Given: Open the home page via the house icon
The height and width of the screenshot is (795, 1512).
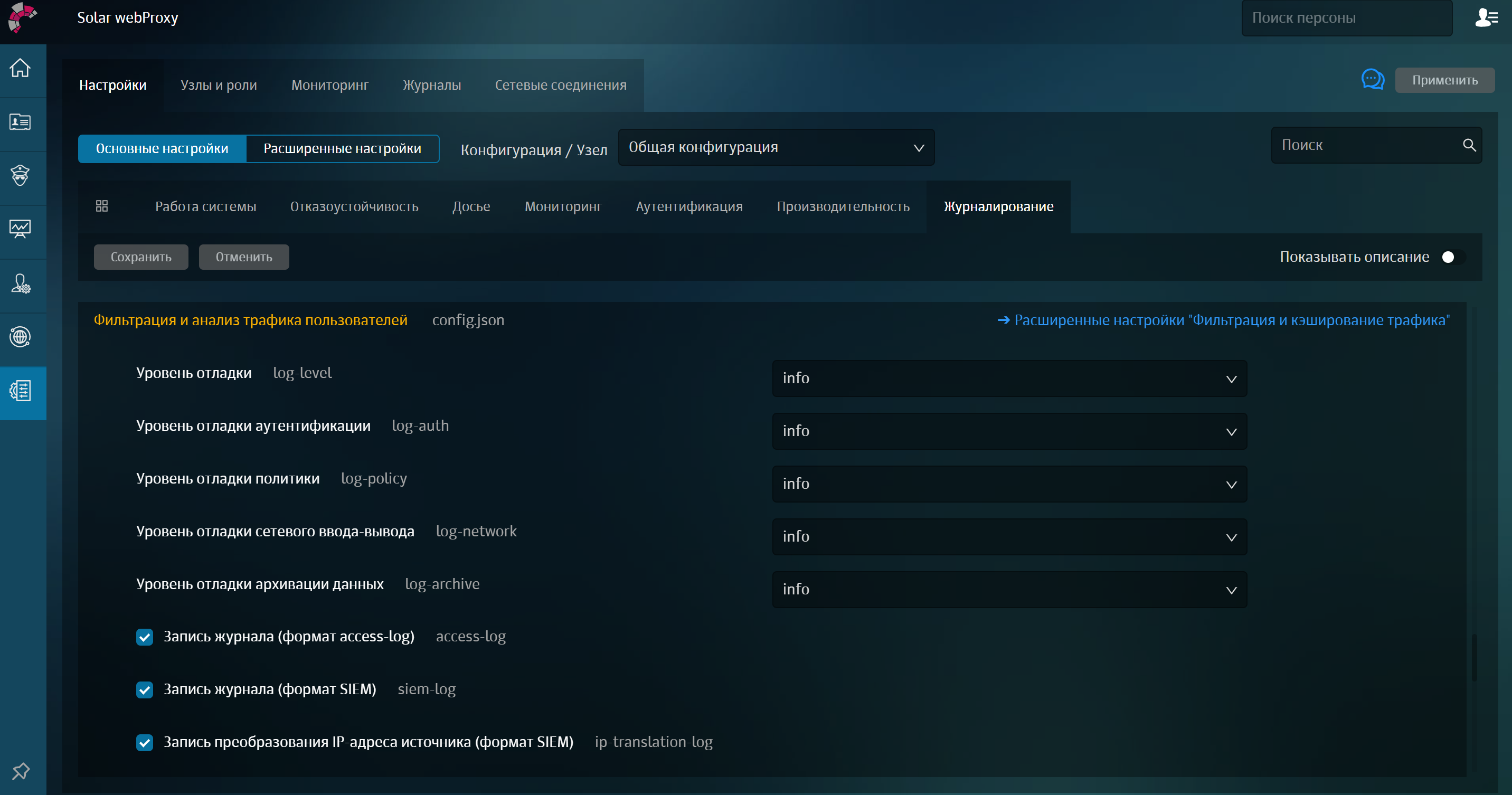Looking at the screenshot, I should 21,68.
